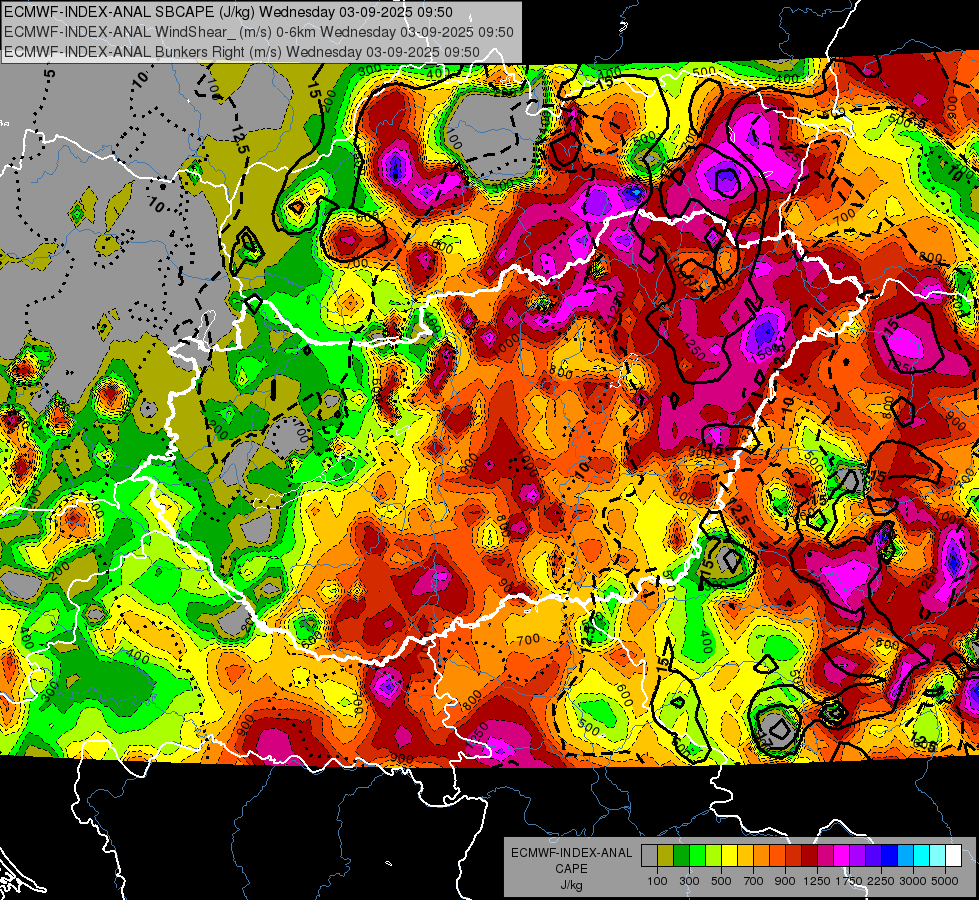Viewport: 979px width, 900px height.
Task: Pick the crimson-pink legend swatch after 1250
Action: [x=825, y=856]
